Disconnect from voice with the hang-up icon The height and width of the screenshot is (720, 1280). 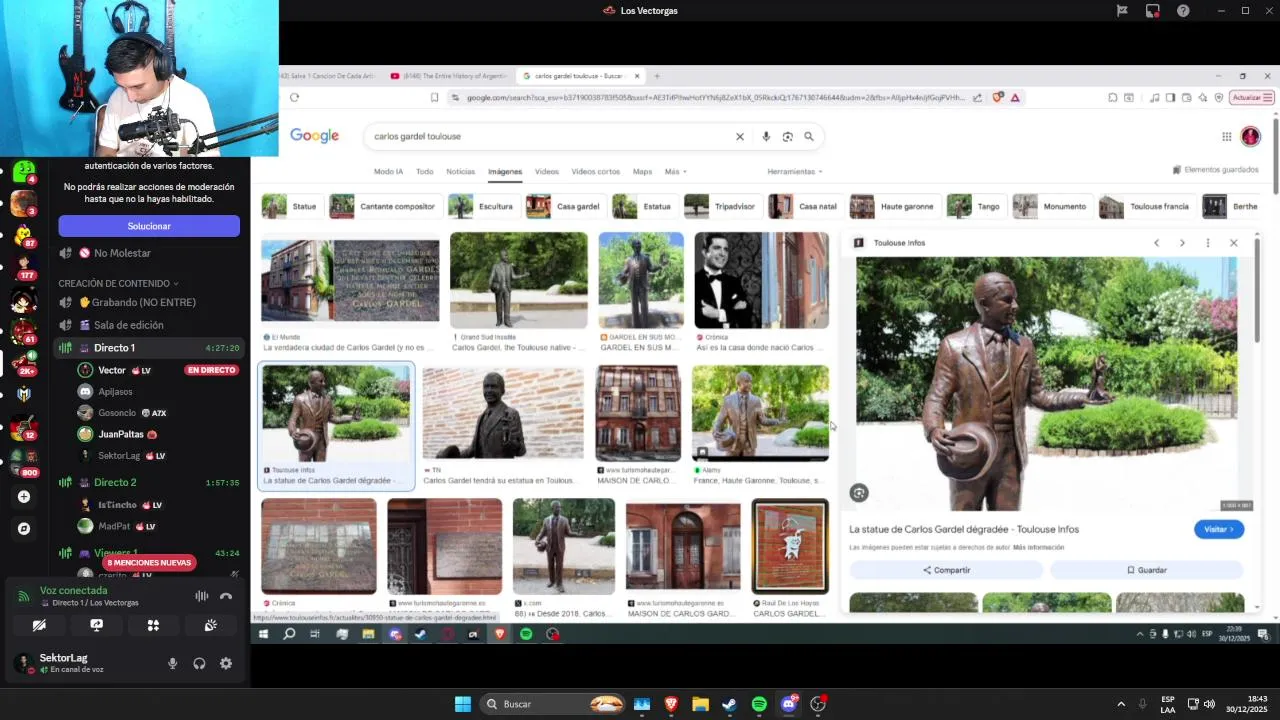tap(226, 596)
